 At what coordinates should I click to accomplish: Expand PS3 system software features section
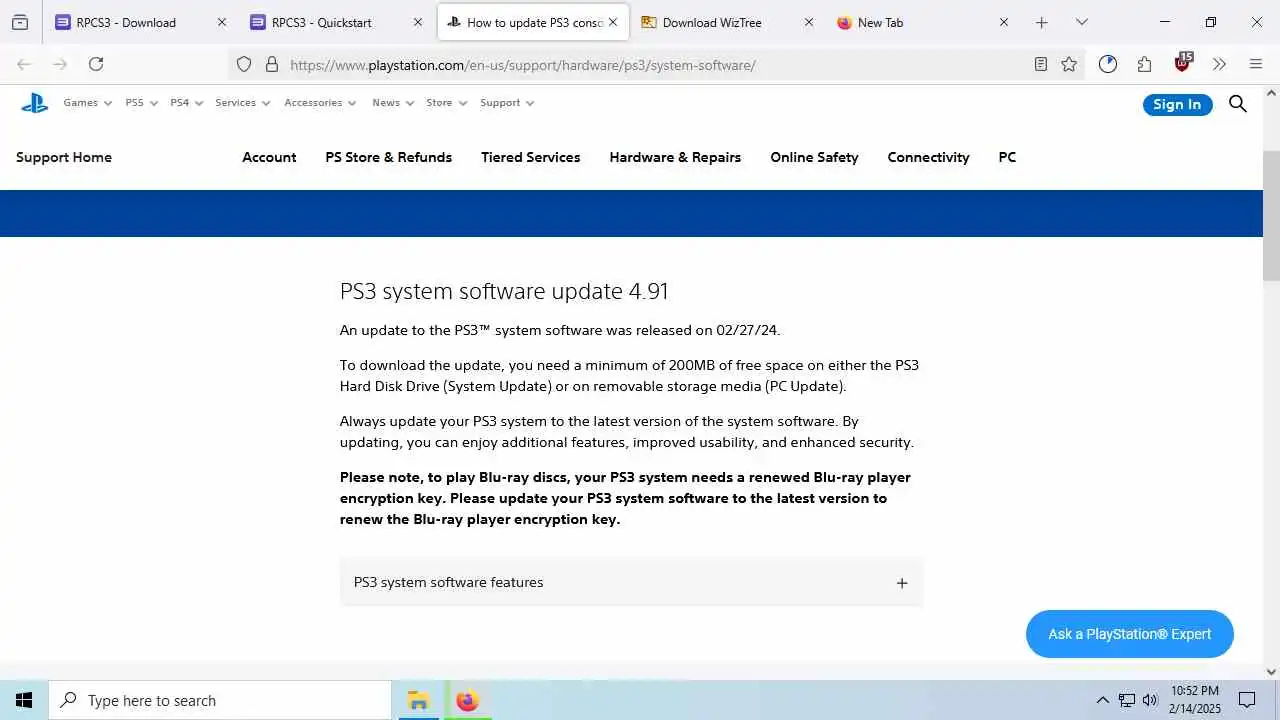point(631,582)
